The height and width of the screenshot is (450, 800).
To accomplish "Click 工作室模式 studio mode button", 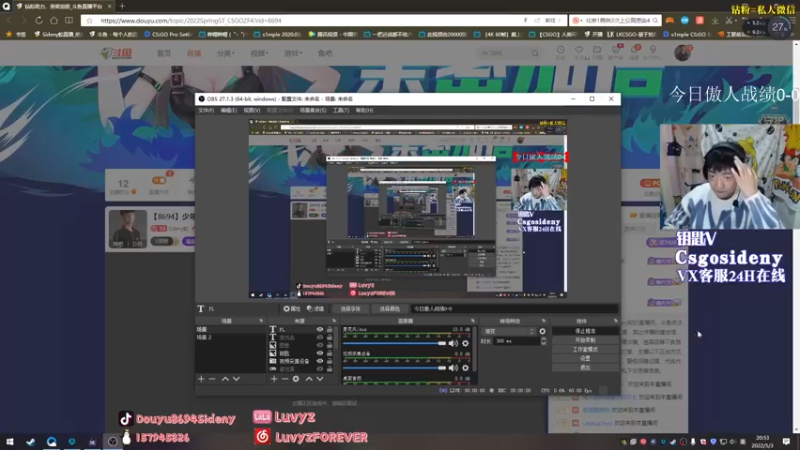I will coord(585,349).
